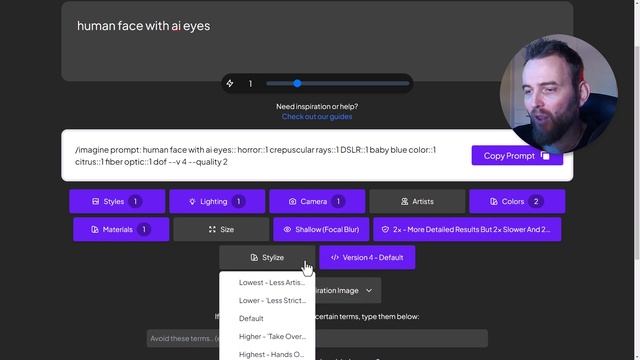Viewport: 640px width, 360px height.
Task: Open the 2x More Detailed Results quality button
Action: (x=467, y=229)
